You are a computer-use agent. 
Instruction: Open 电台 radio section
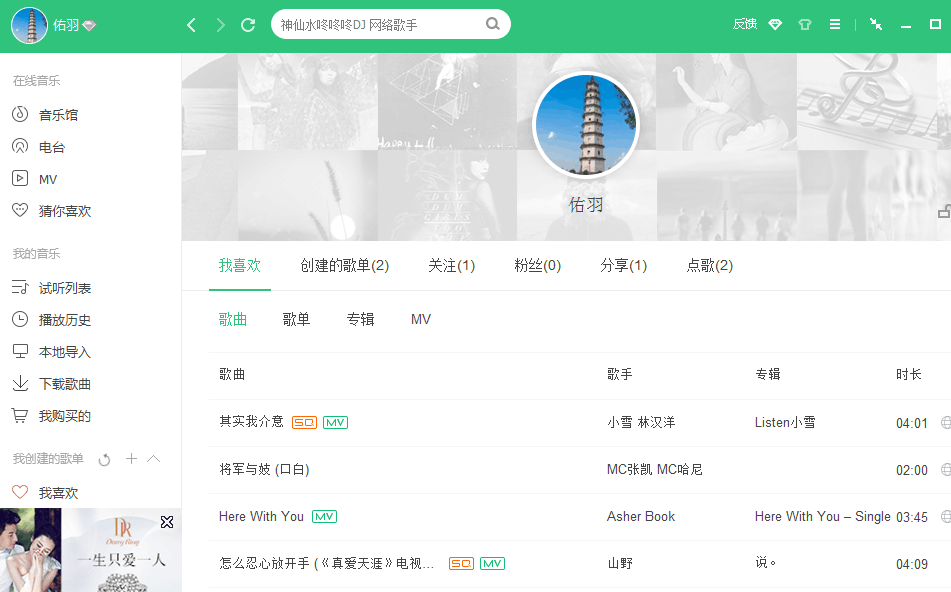click(51, 147)
